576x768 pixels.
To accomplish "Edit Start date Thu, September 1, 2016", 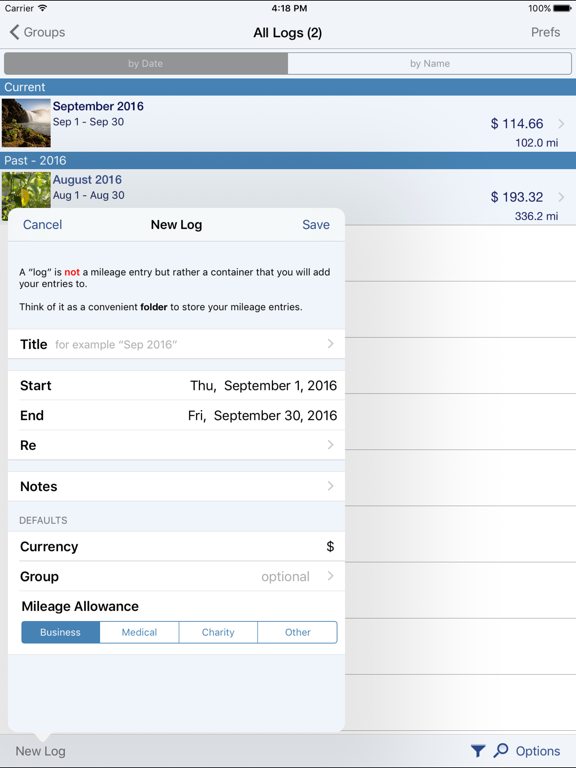I will point(264,386).
